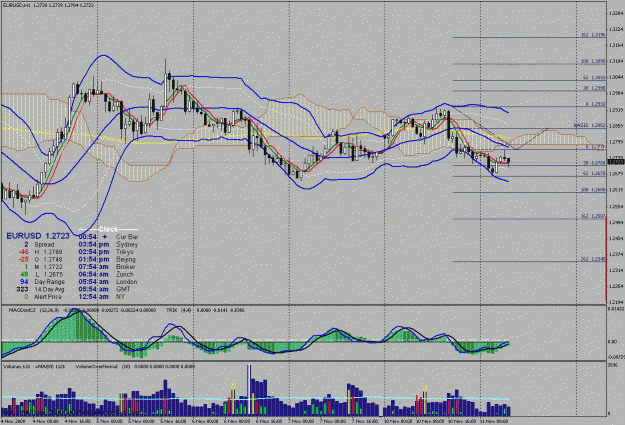Viewport: 625px width, 425px height.
Task: Click the VolumeOverNormal indicator label
Action: click(98, 366)
